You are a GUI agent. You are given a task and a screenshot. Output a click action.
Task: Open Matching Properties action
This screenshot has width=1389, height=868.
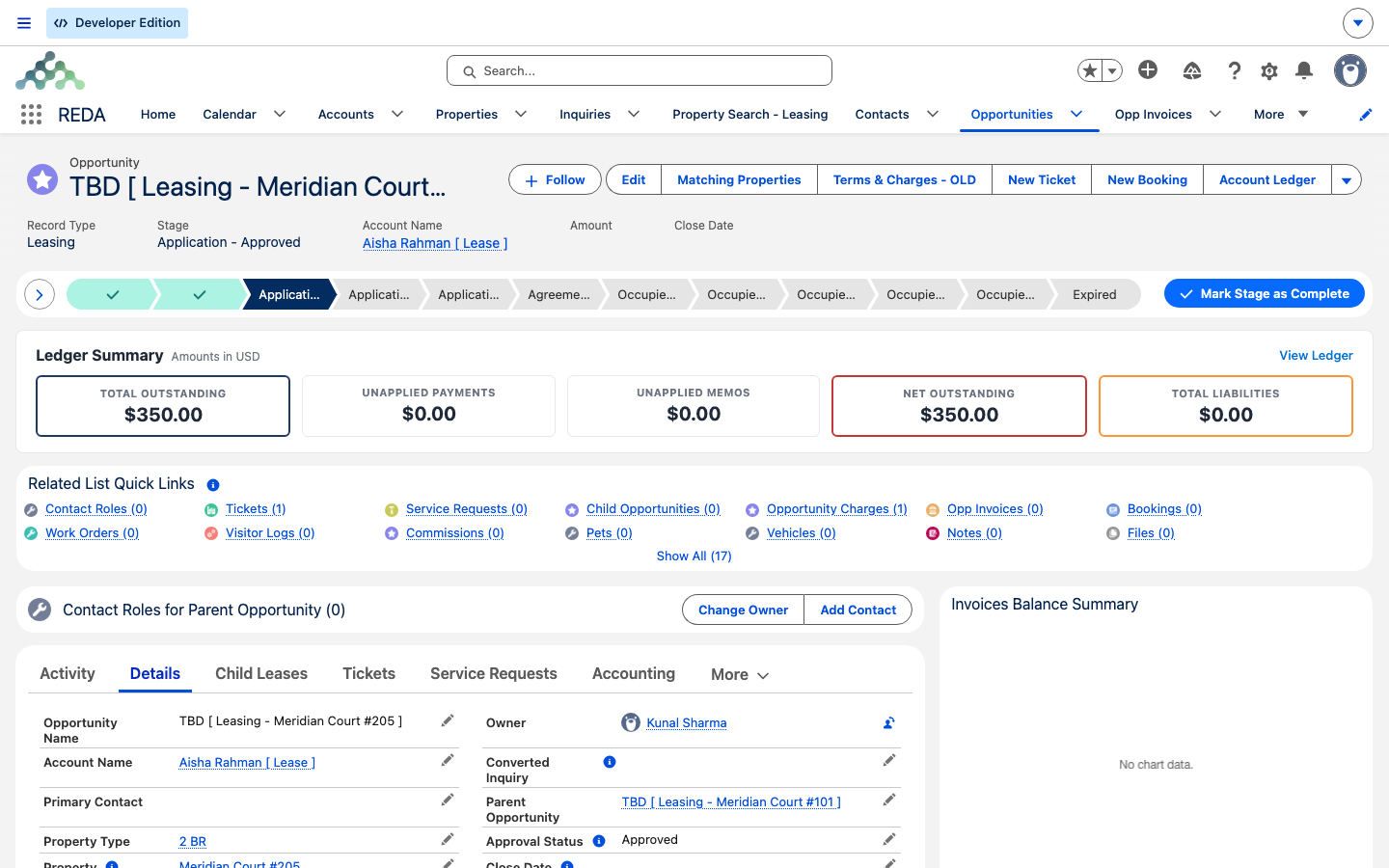tap(739, 179)
